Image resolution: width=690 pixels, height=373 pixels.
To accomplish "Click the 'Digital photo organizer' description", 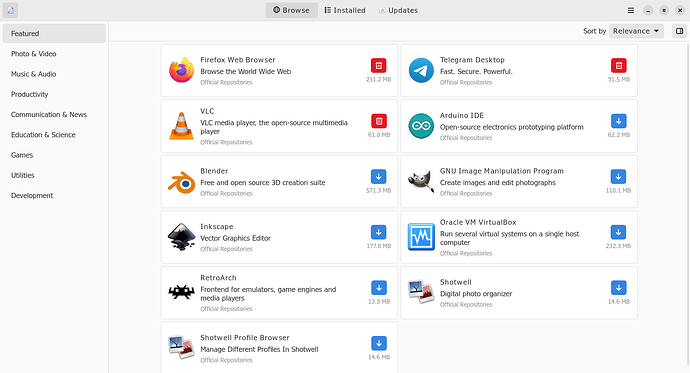I will pyautogui.click(x=476, y=294).
